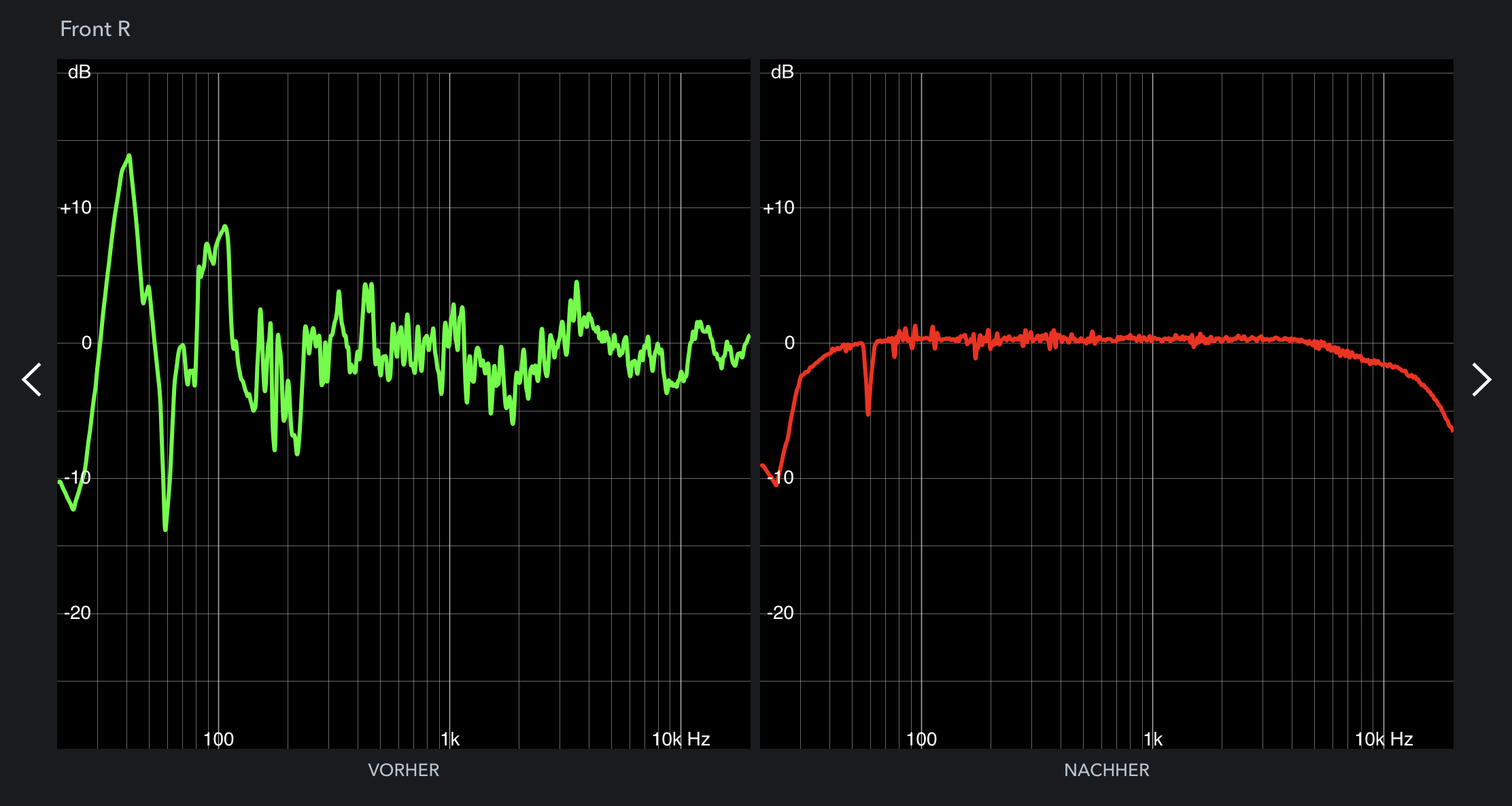Go to next speaker with right arrow
Image resolution: width=1512 pixels, height=806 pixels.
point(1481,380)
